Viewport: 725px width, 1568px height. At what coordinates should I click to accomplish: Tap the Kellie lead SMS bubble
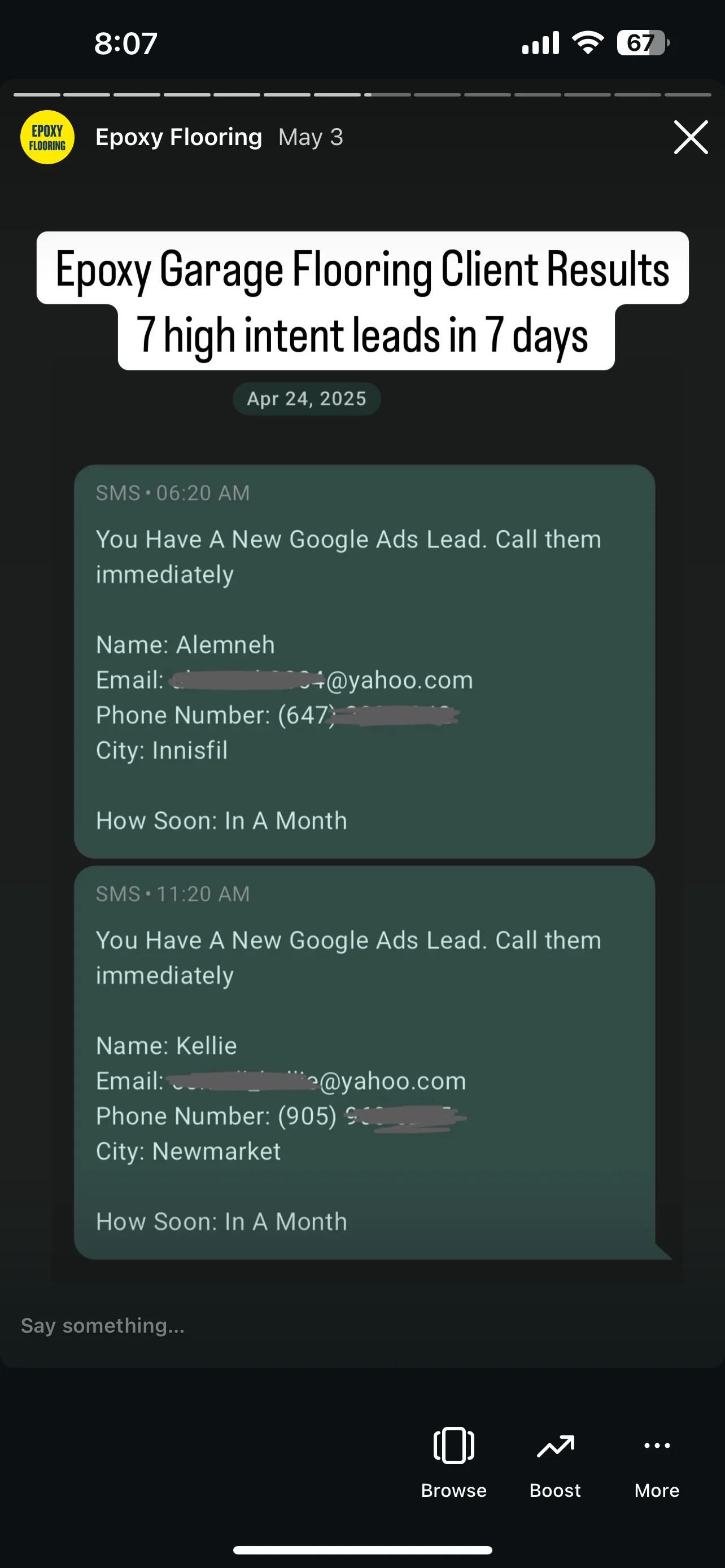pos(364,1062)
